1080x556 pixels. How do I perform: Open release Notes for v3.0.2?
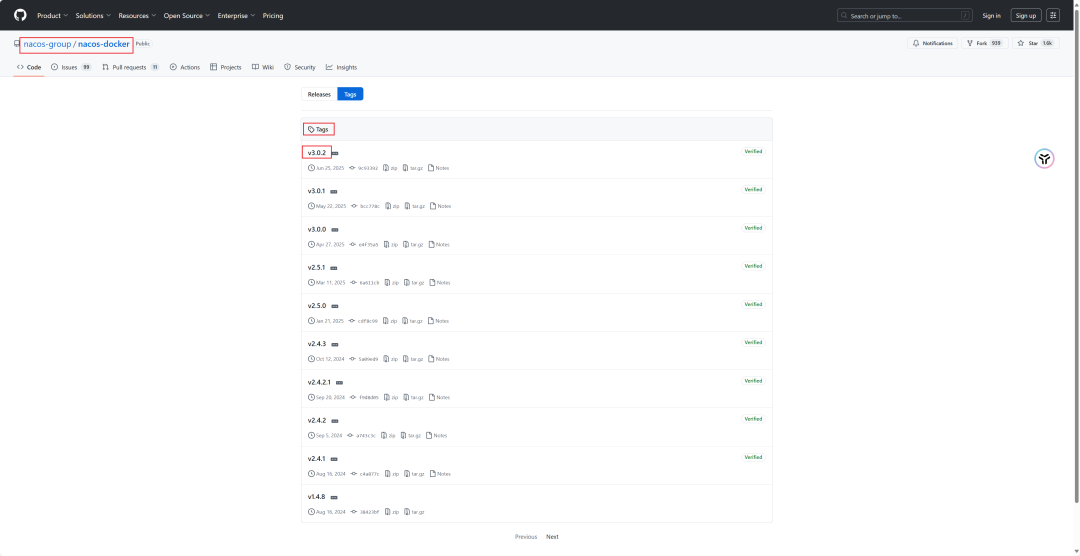click(439, 168)
